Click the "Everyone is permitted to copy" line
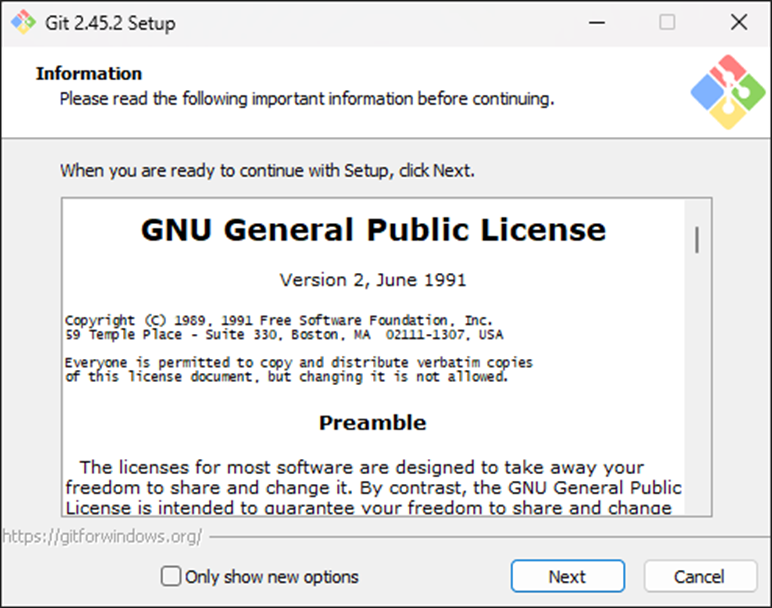 pyautogui.click(x=298, y=362)
